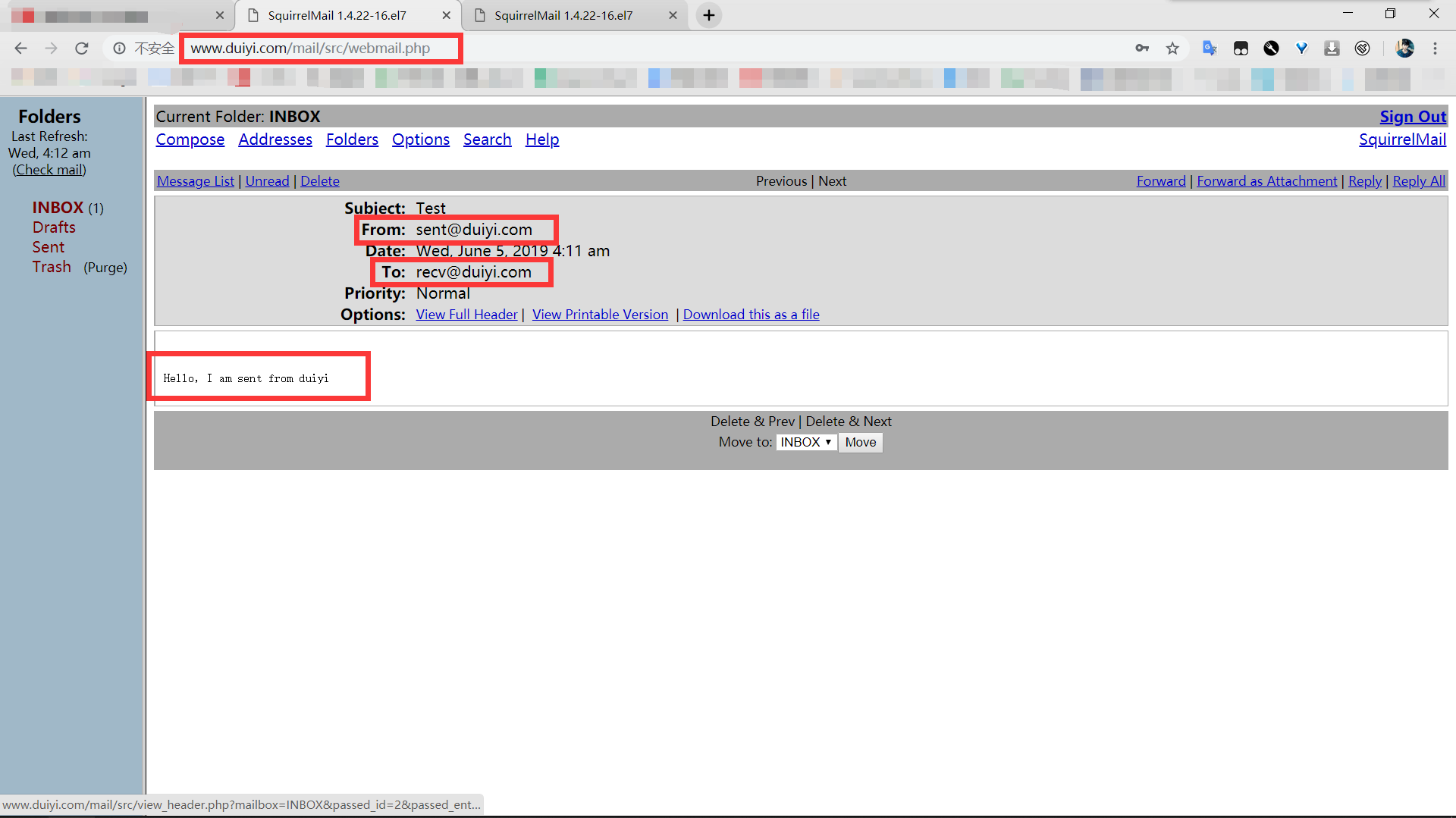Open Compose in the navigation menu
The width and height of the screenshot is (1456, 818).
[x=190, y=139]
